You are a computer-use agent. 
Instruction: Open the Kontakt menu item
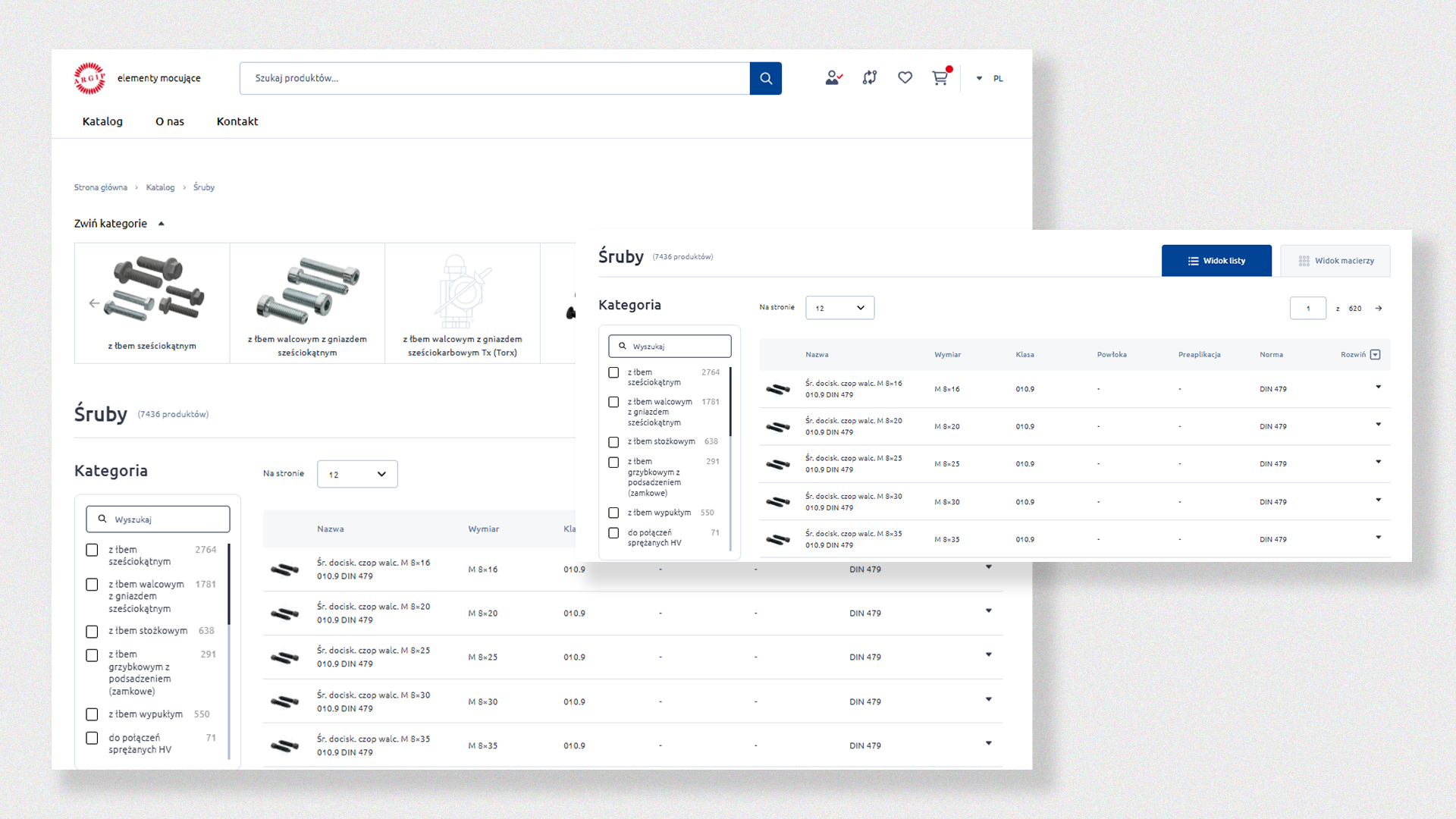pos(237,121)
